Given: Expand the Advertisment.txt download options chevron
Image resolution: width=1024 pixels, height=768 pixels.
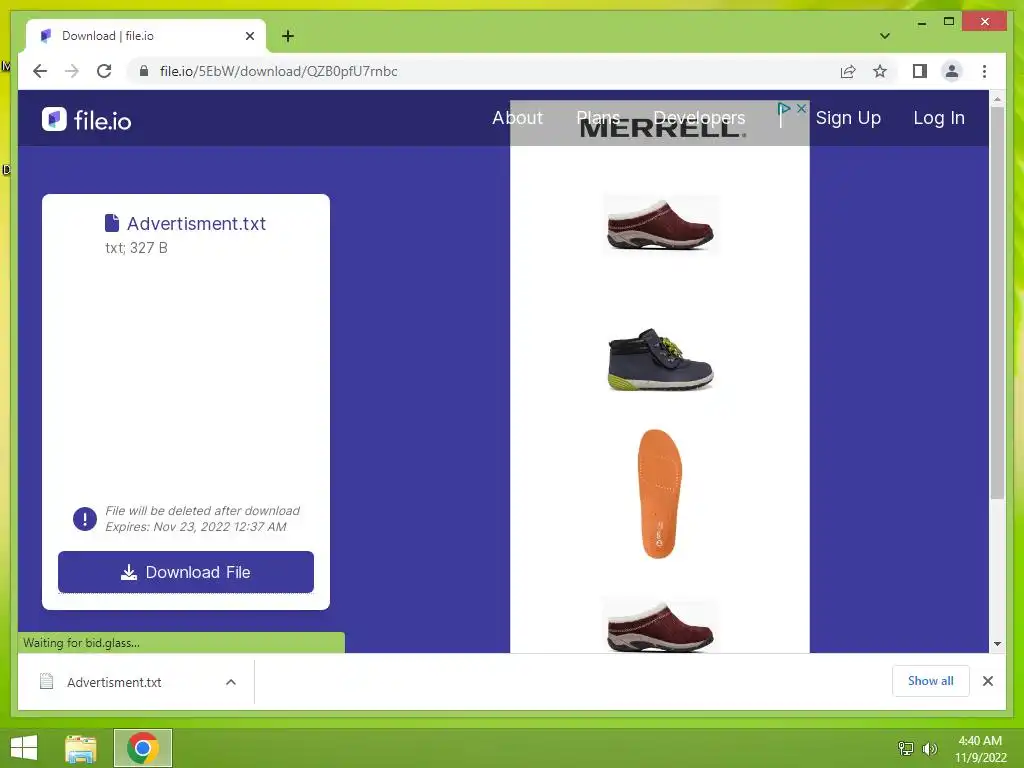Looking at the screenshot, I should point(231,682).
